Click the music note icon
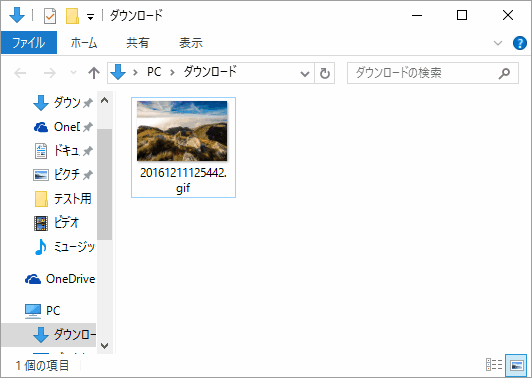 coord(41,247)
